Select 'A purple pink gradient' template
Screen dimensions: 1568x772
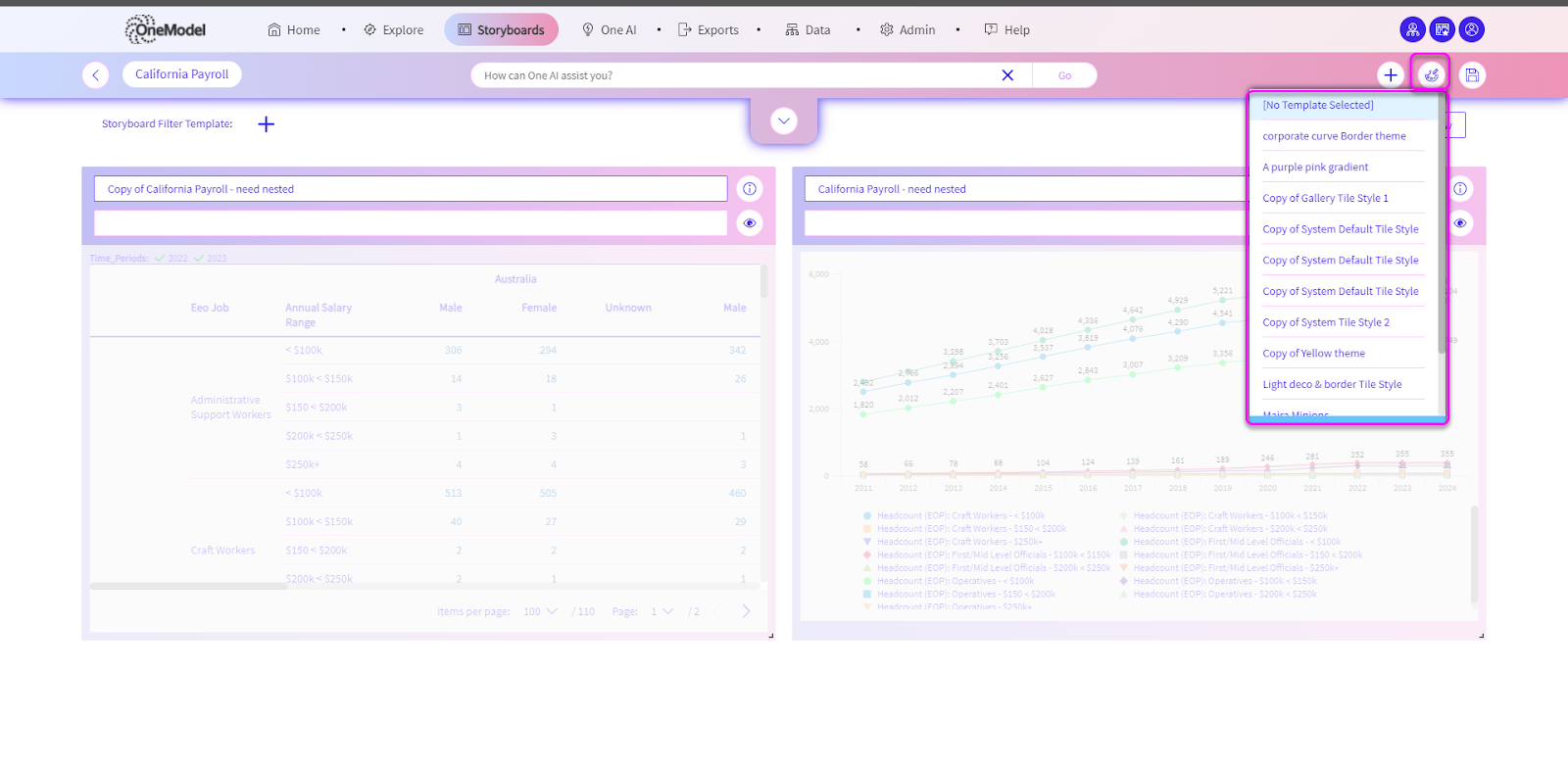coord(1315,168)
